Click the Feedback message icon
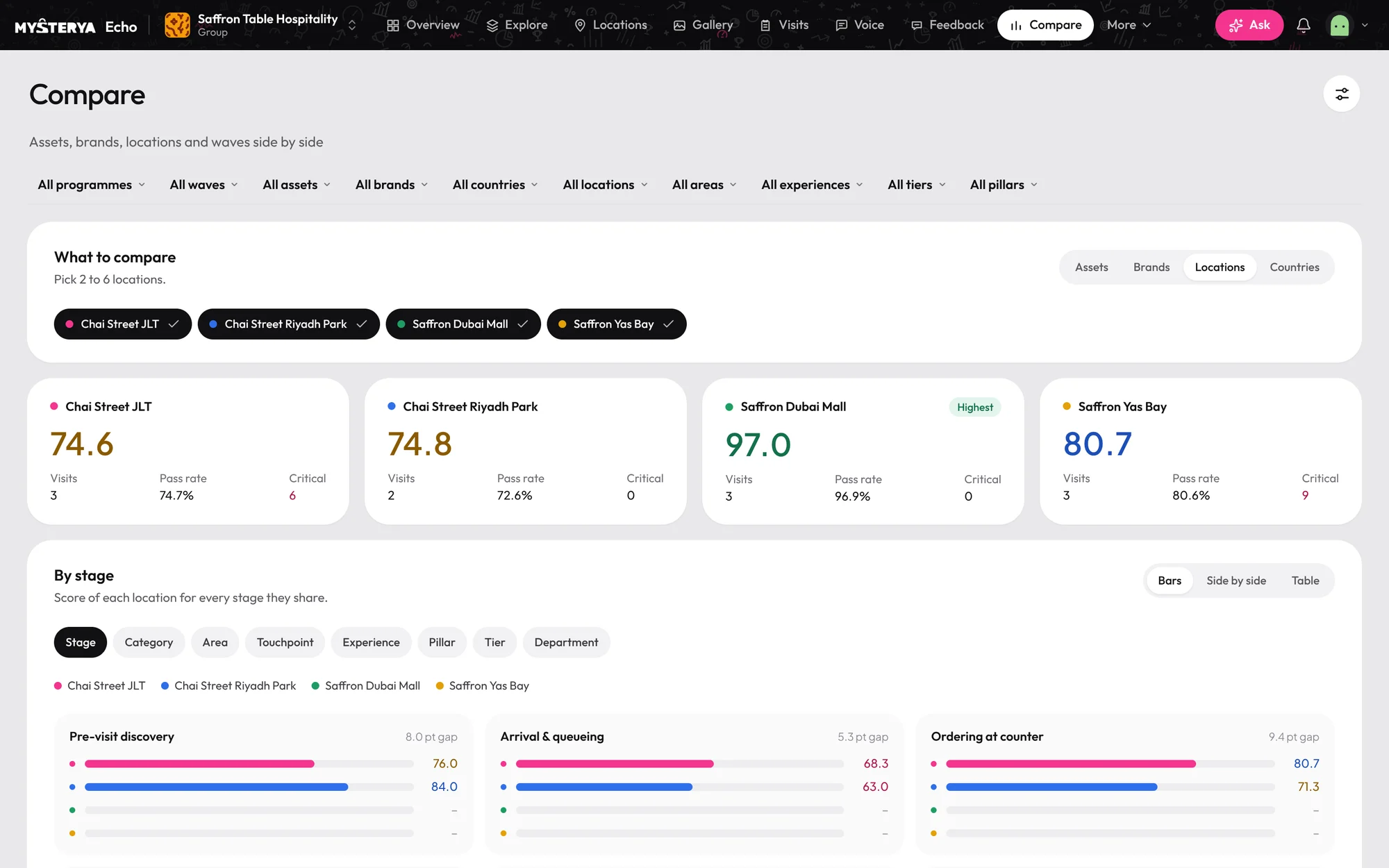The image size is (1389, 868). coord(917,25)
